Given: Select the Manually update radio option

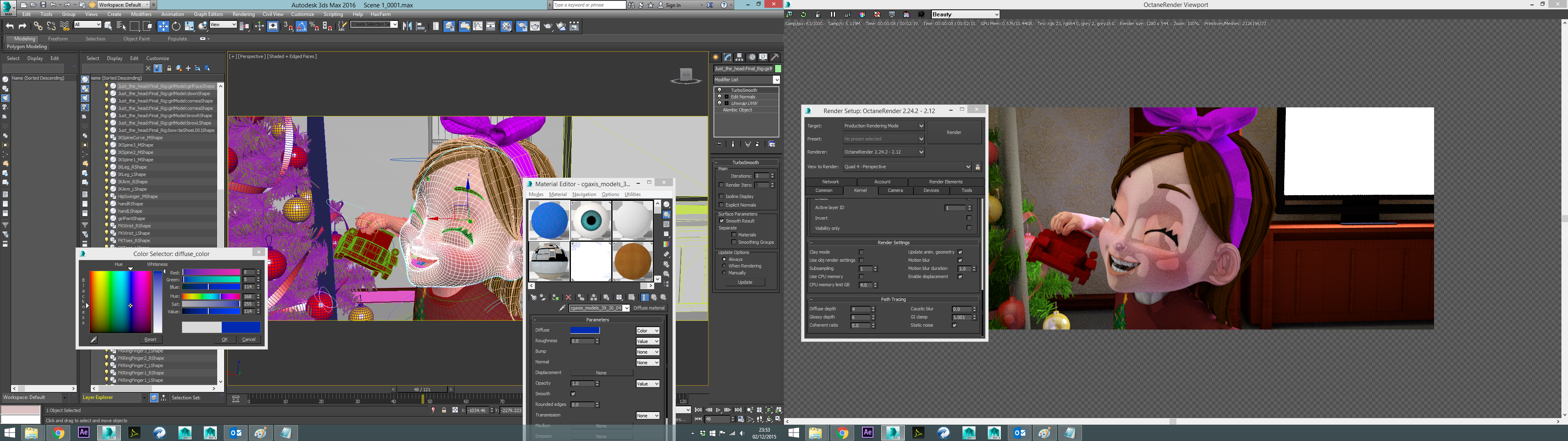Looking at the screenshot, I should 724,273.
